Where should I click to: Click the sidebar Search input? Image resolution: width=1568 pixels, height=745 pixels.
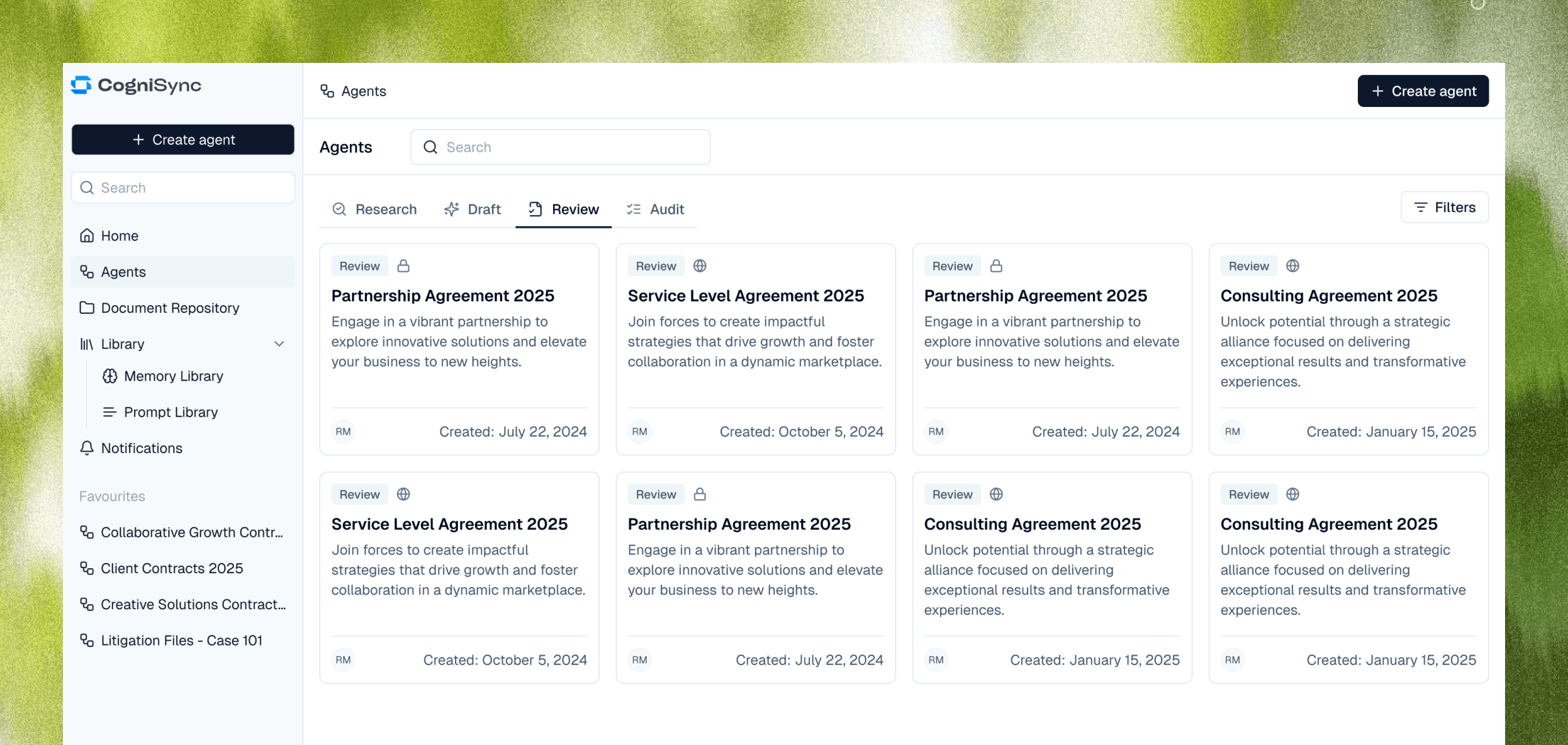[183, 188]
